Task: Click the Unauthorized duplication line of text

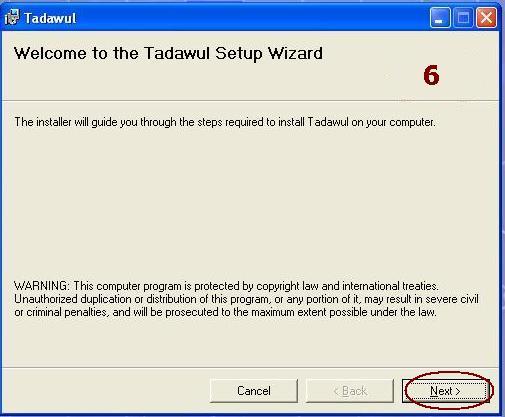Action: click(x=246, y=299)
